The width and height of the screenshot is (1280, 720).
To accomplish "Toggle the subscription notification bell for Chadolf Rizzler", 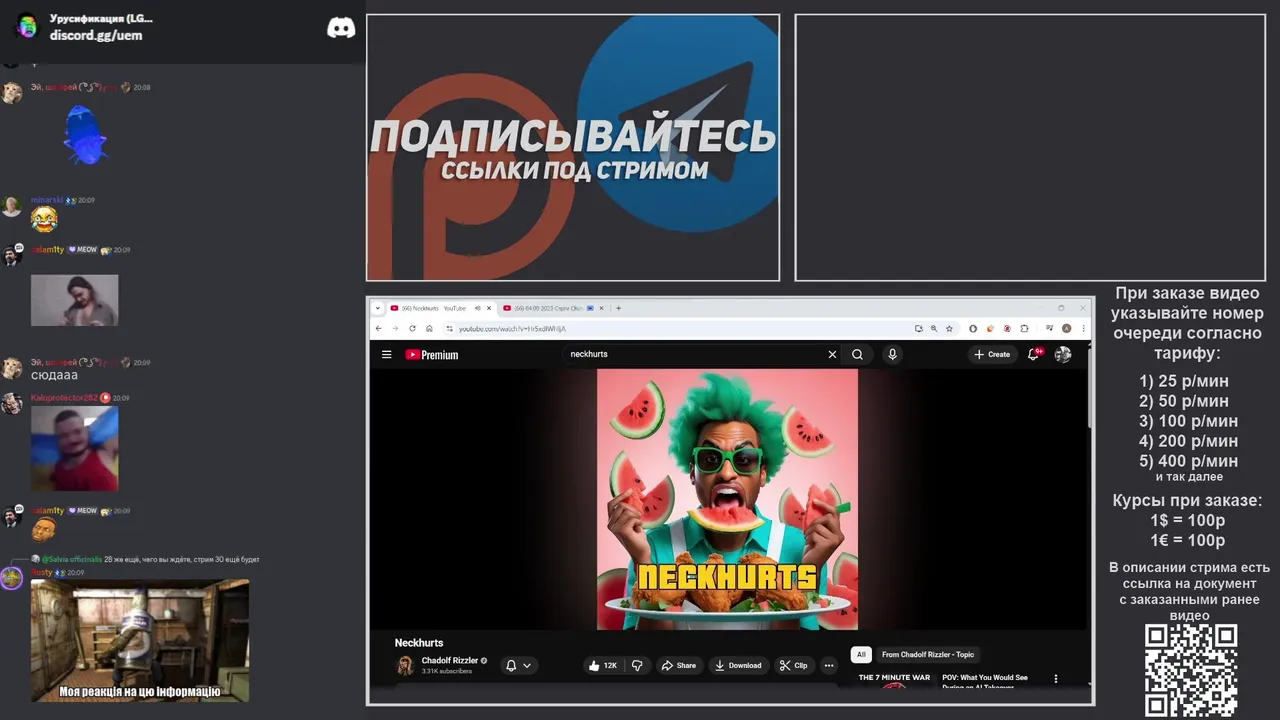I will pos(511,665).
